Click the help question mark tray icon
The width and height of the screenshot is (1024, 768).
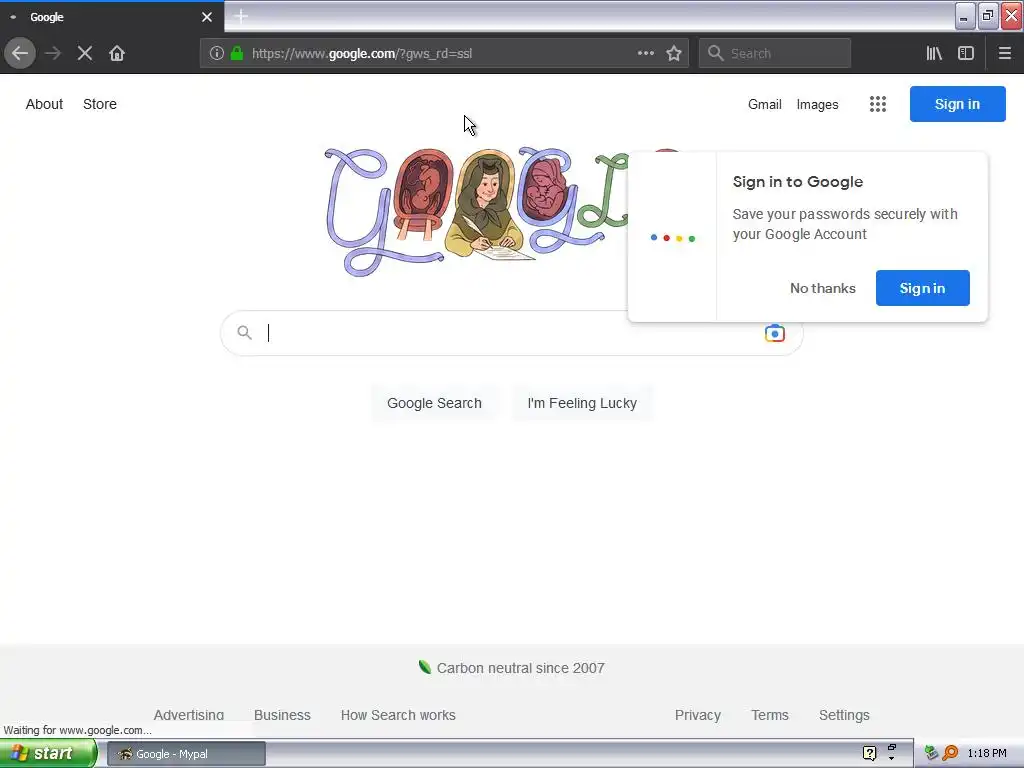pyautogui.click(x=869, y=754)
